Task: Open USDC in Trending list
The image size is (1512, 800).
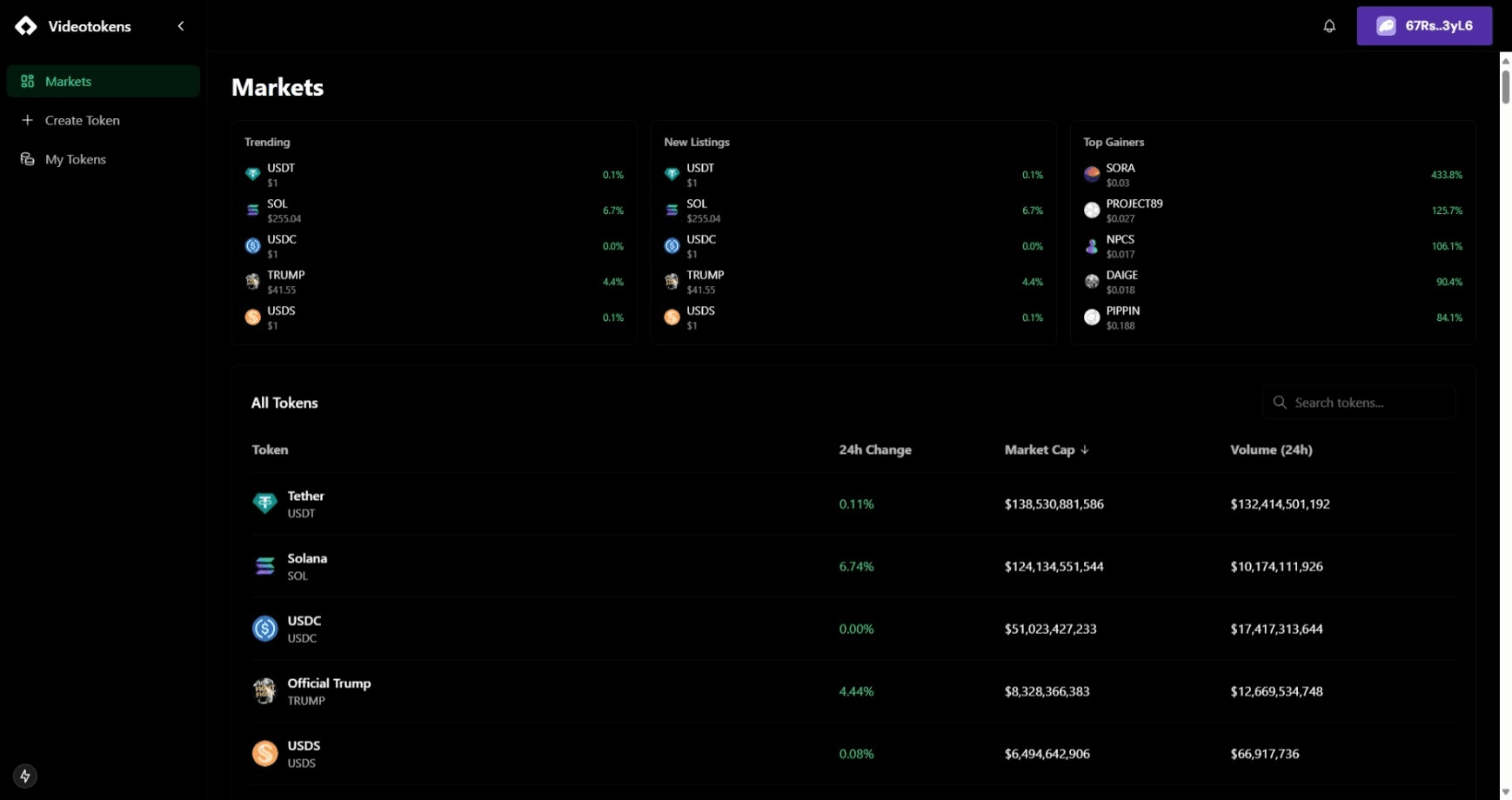Action: [x=434, y=246]
